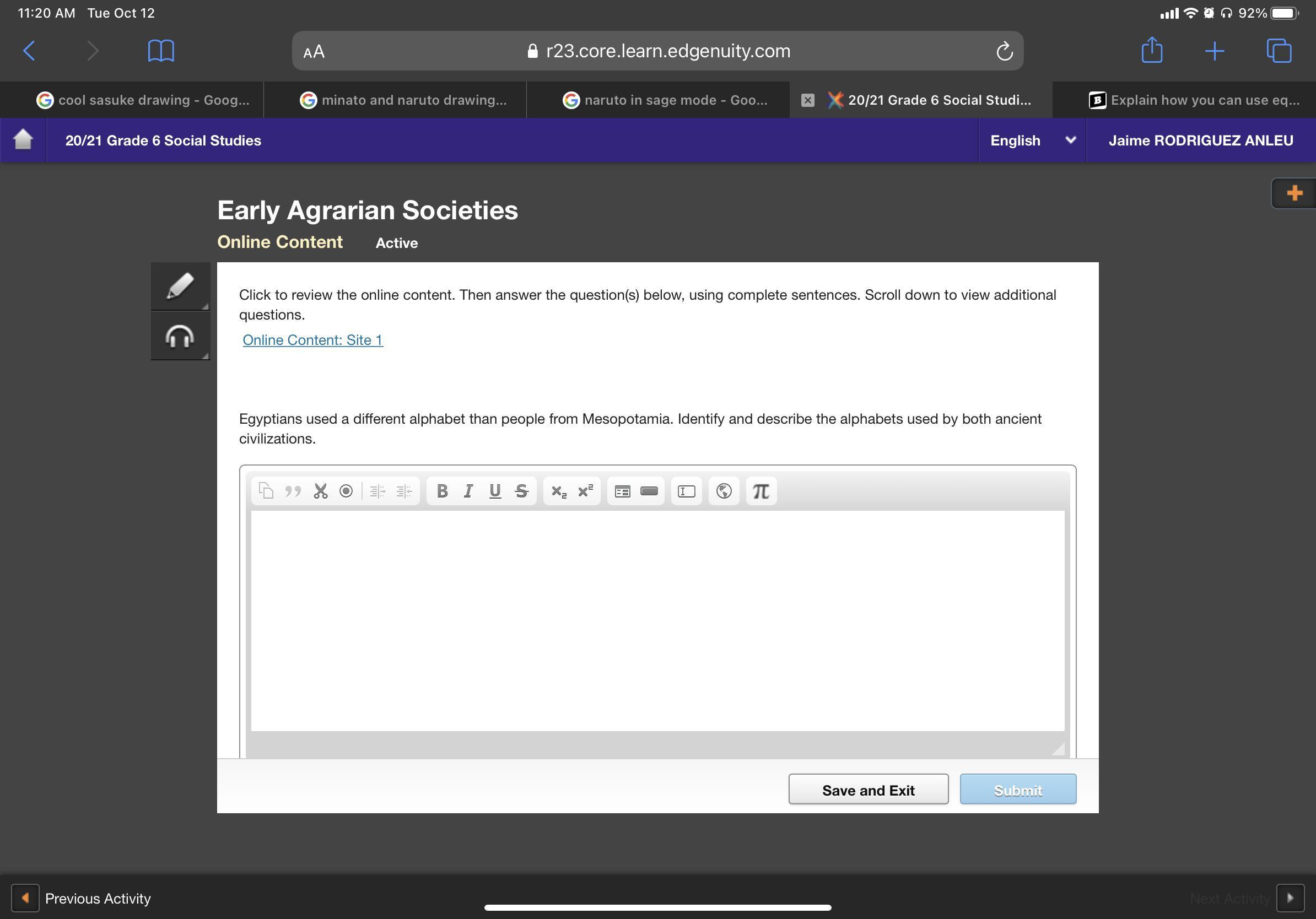The height and width of the screenshot is (919, 1316).
Task: Click the globe icon in editor toolbar
Action: click(x=724, y=491)
